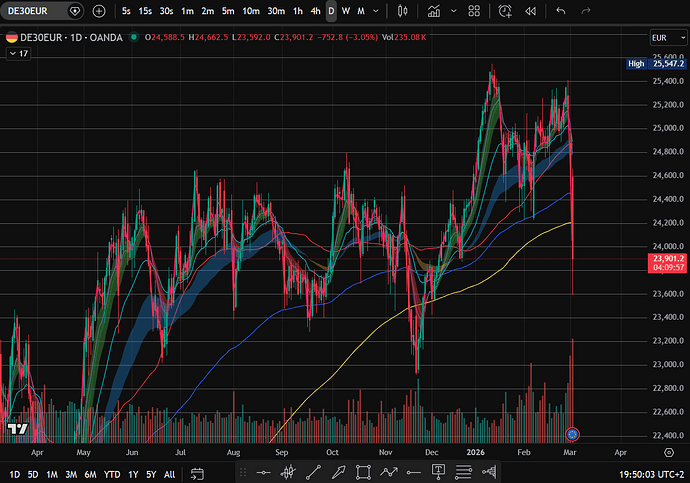690x483 pixels.
Task: Open the chart layout grid selector
Action: (474, 11)
